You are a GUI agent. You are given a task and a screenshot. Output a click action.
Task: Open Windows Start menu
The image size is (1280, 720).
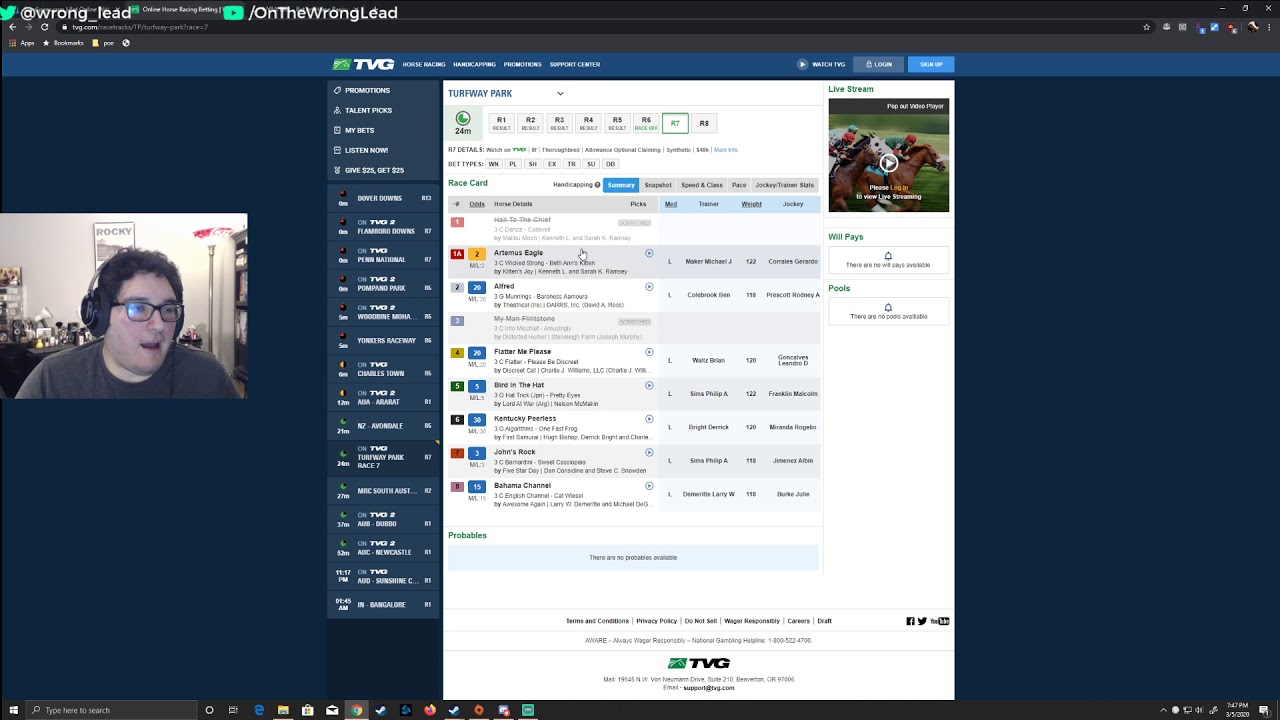pyautogui.click(x=13, y=710)
